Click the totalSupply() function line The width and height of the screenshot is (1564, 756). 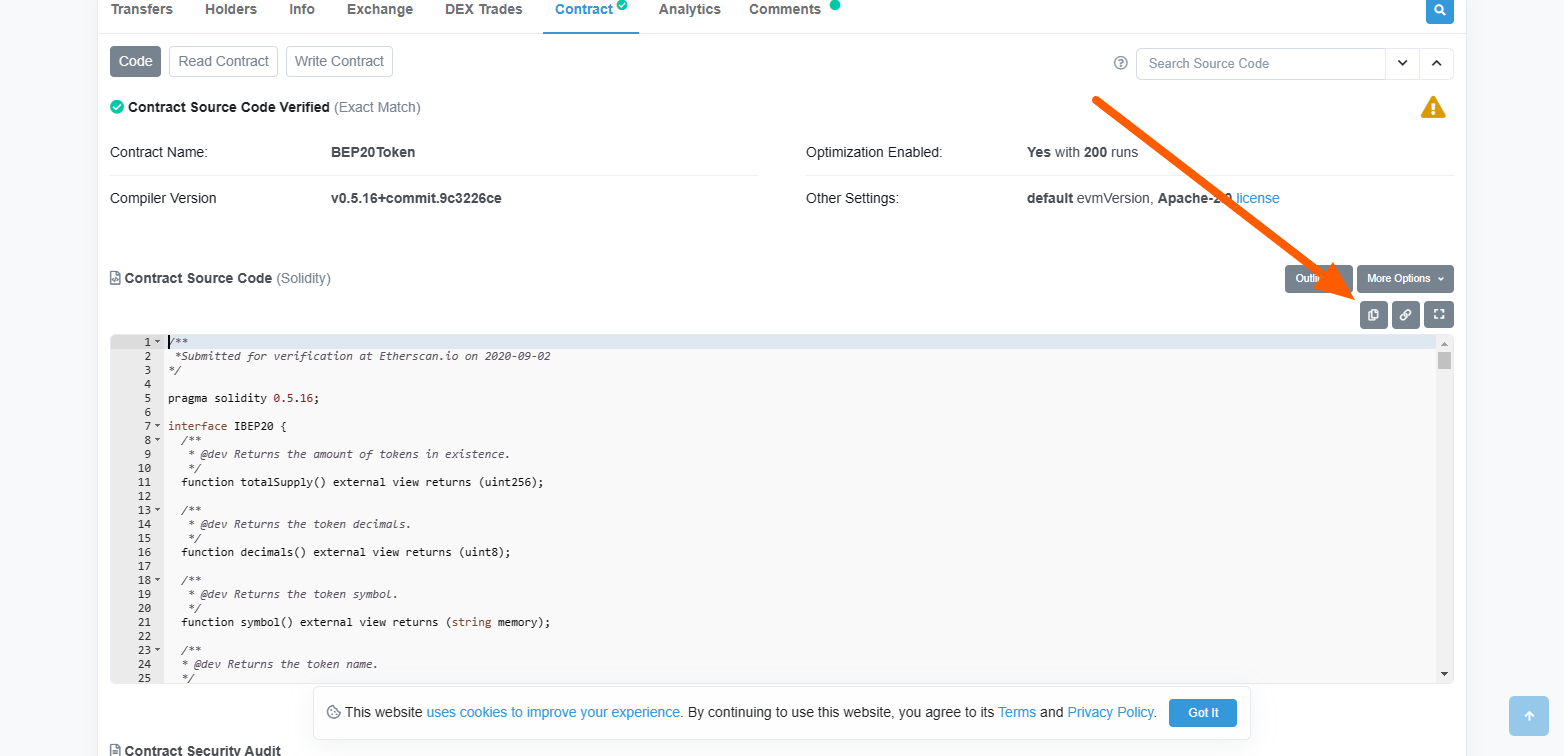[x=362, y=482]
